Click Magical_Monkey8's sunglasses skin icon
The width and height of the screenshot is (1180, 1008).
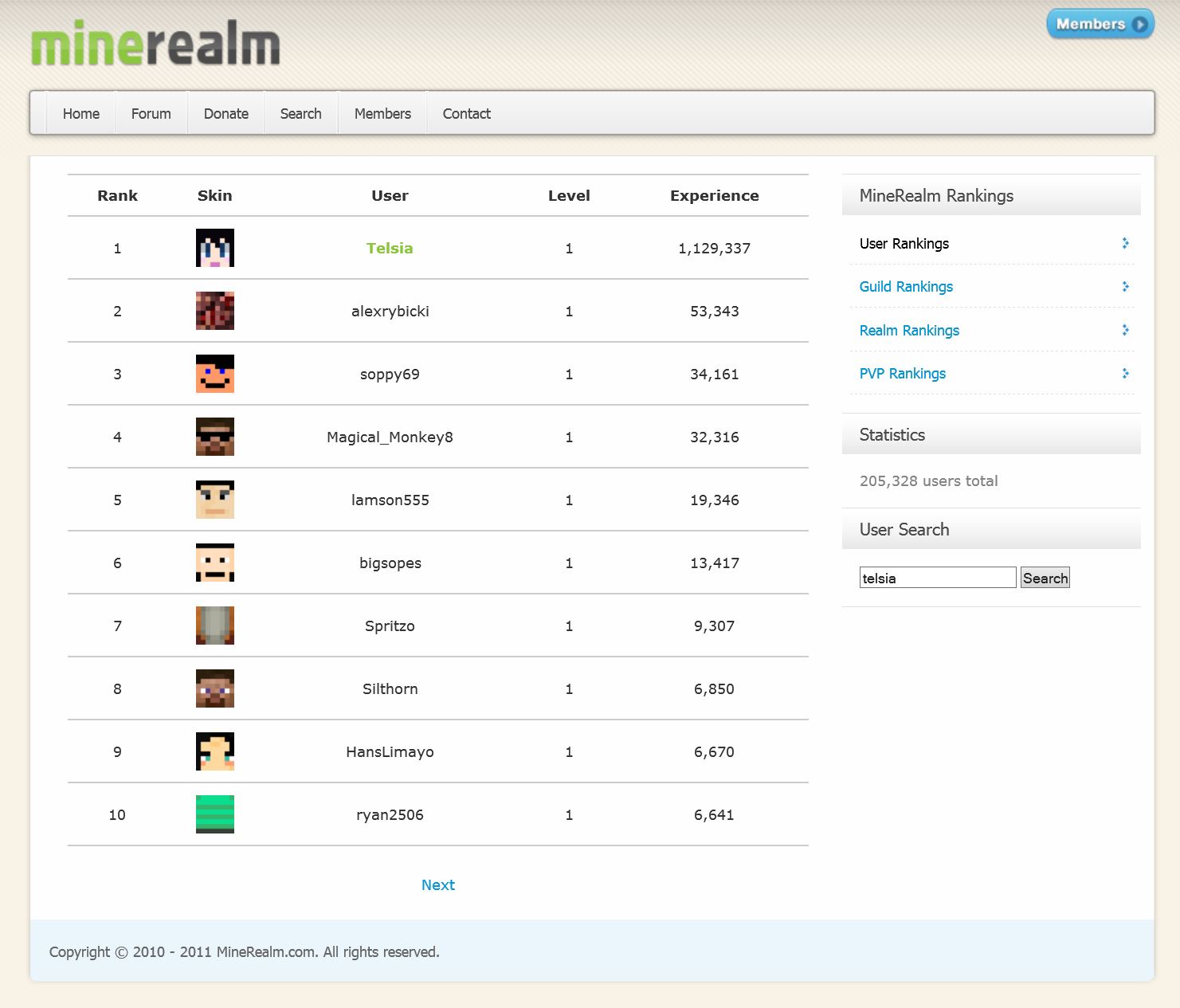214,437
